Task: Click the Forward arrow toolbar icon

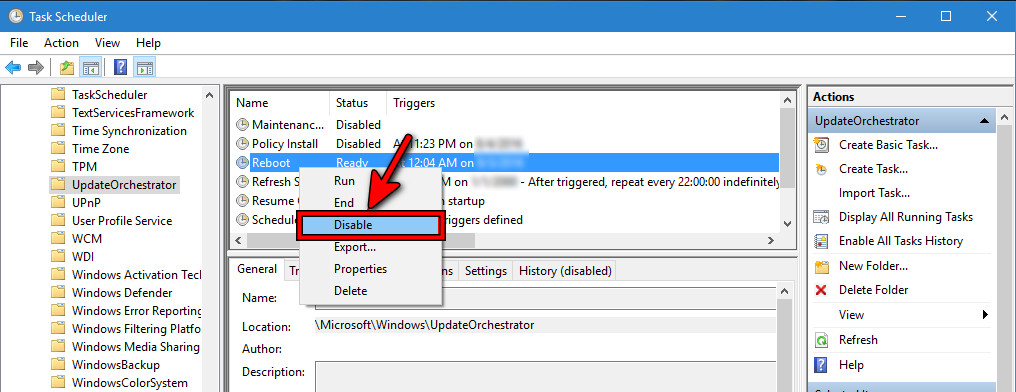Action: (36, 67)
